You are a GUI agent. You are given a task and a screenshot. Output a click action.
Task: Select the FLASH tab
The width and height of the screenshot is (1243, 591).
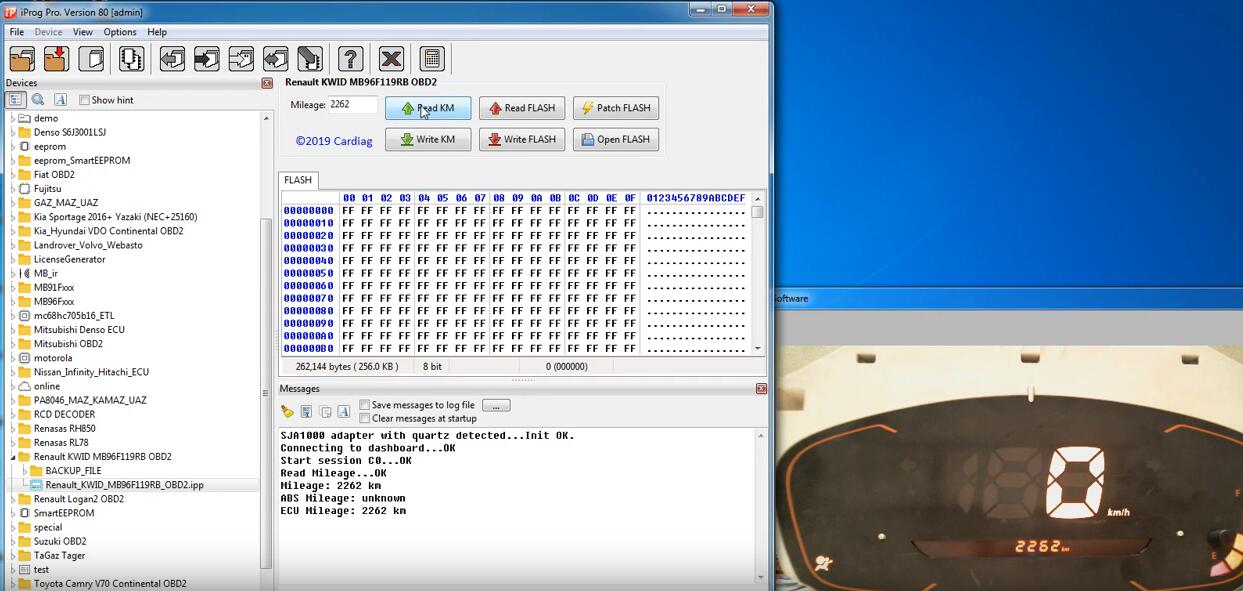click(x=298, y=180)
